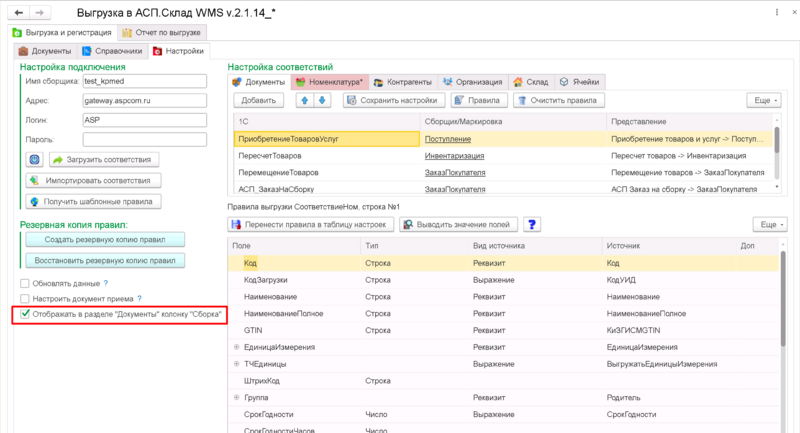Click the blue down arrow button
This screenshot has width=800, height=433.
point(322,100)
